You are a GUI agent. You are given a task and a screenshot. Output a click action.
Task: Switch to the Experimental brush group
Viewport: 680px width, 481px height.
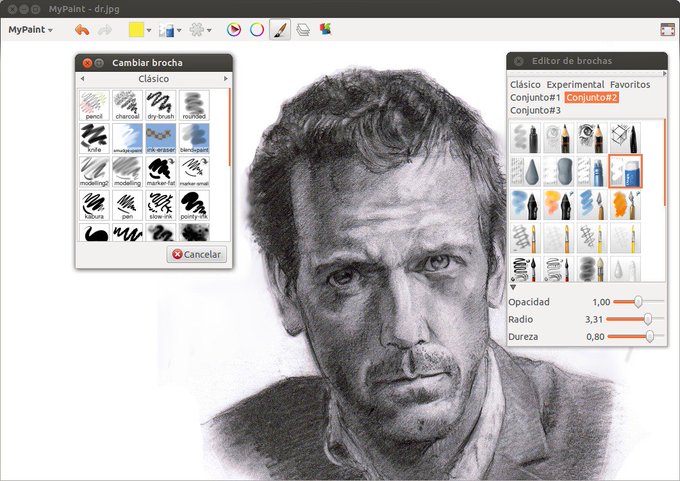pyautogui.click(x=575, y=85)
